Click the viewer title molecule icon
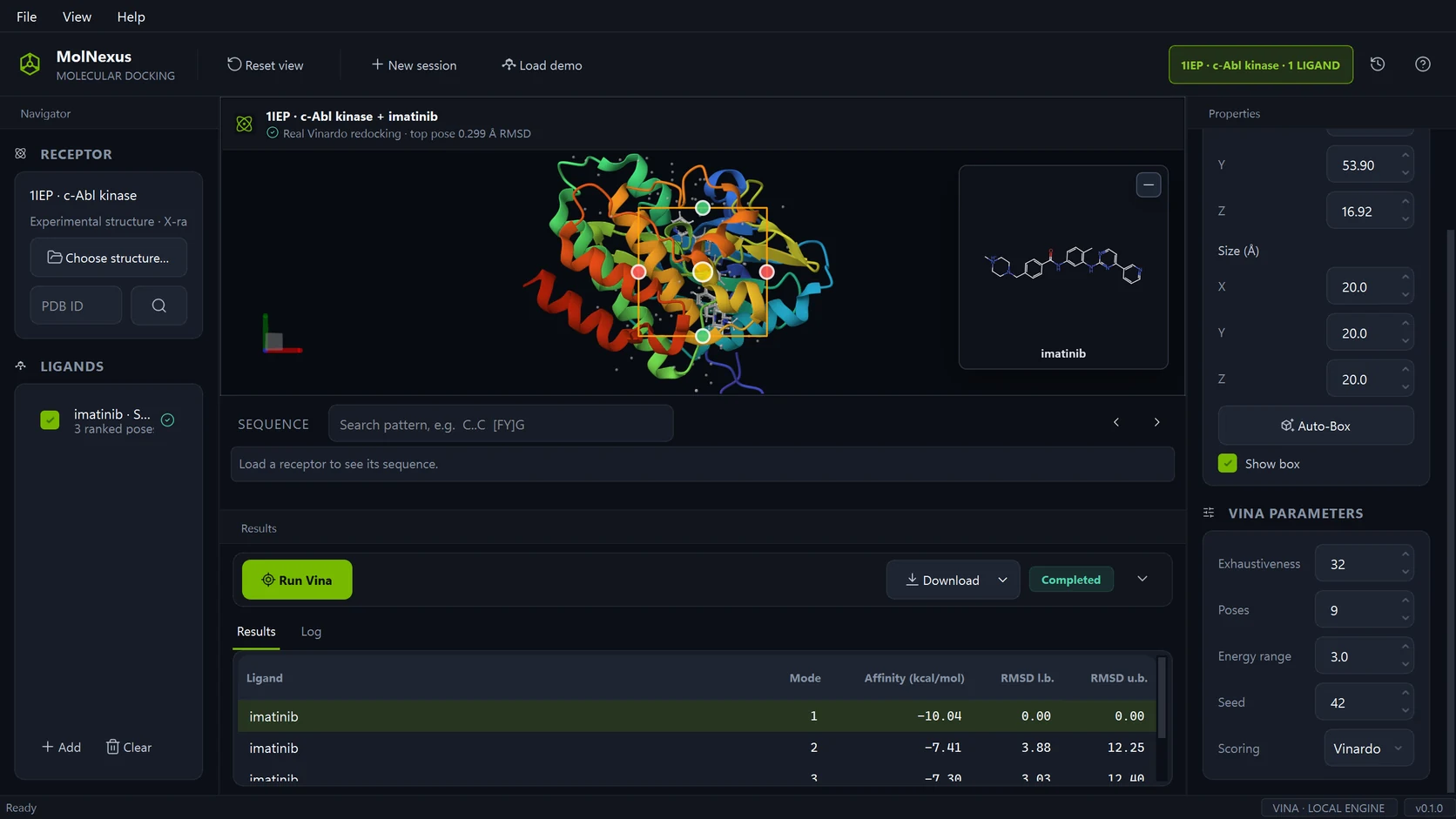The image size is (1456, 819). pyautogui.click(x=245, y=124)
